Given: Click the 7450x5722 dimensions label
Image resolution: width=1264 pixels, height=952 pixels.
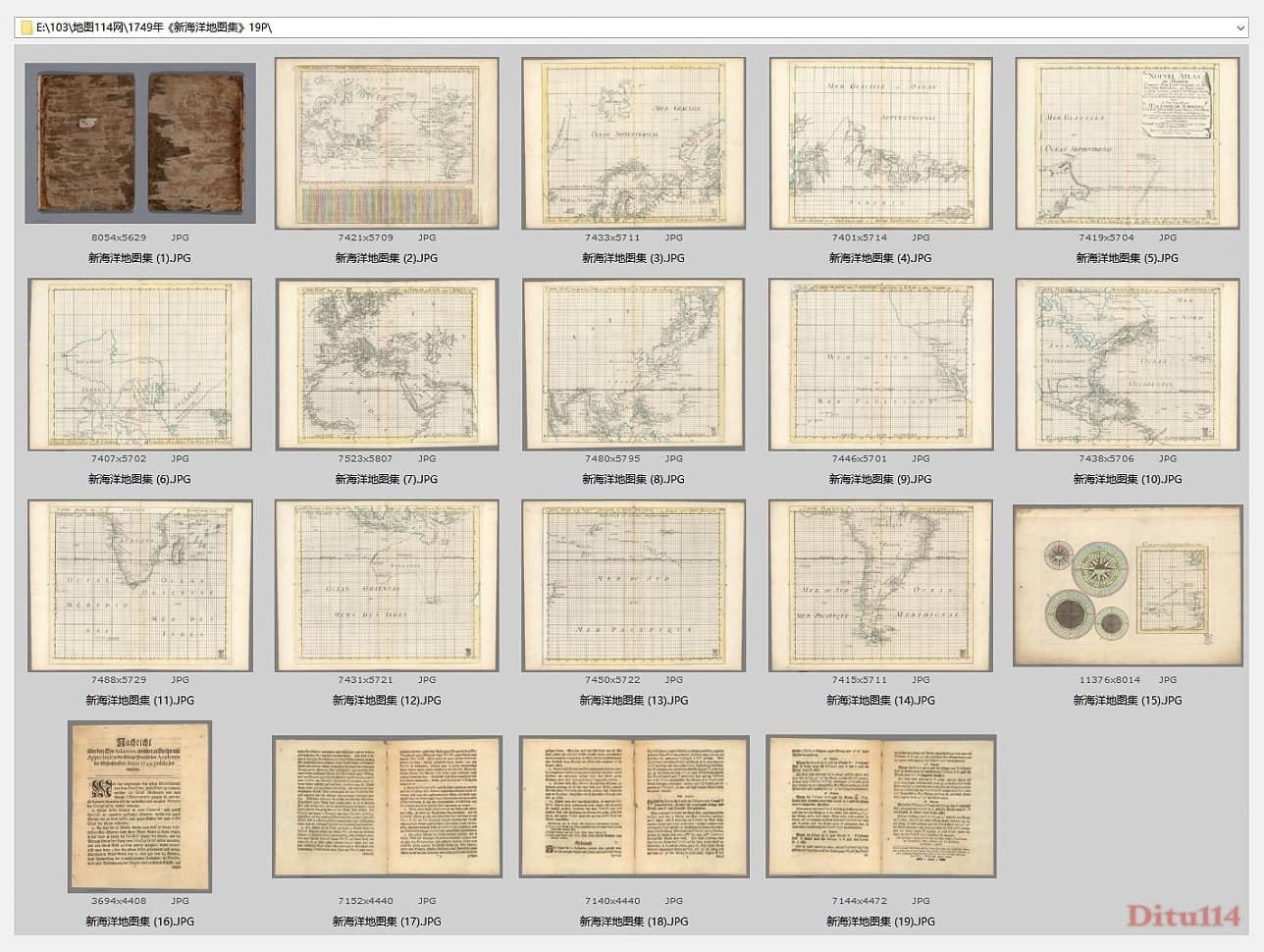Looking at the screenshot, I should pyautogui.click(x=612, y=679).
